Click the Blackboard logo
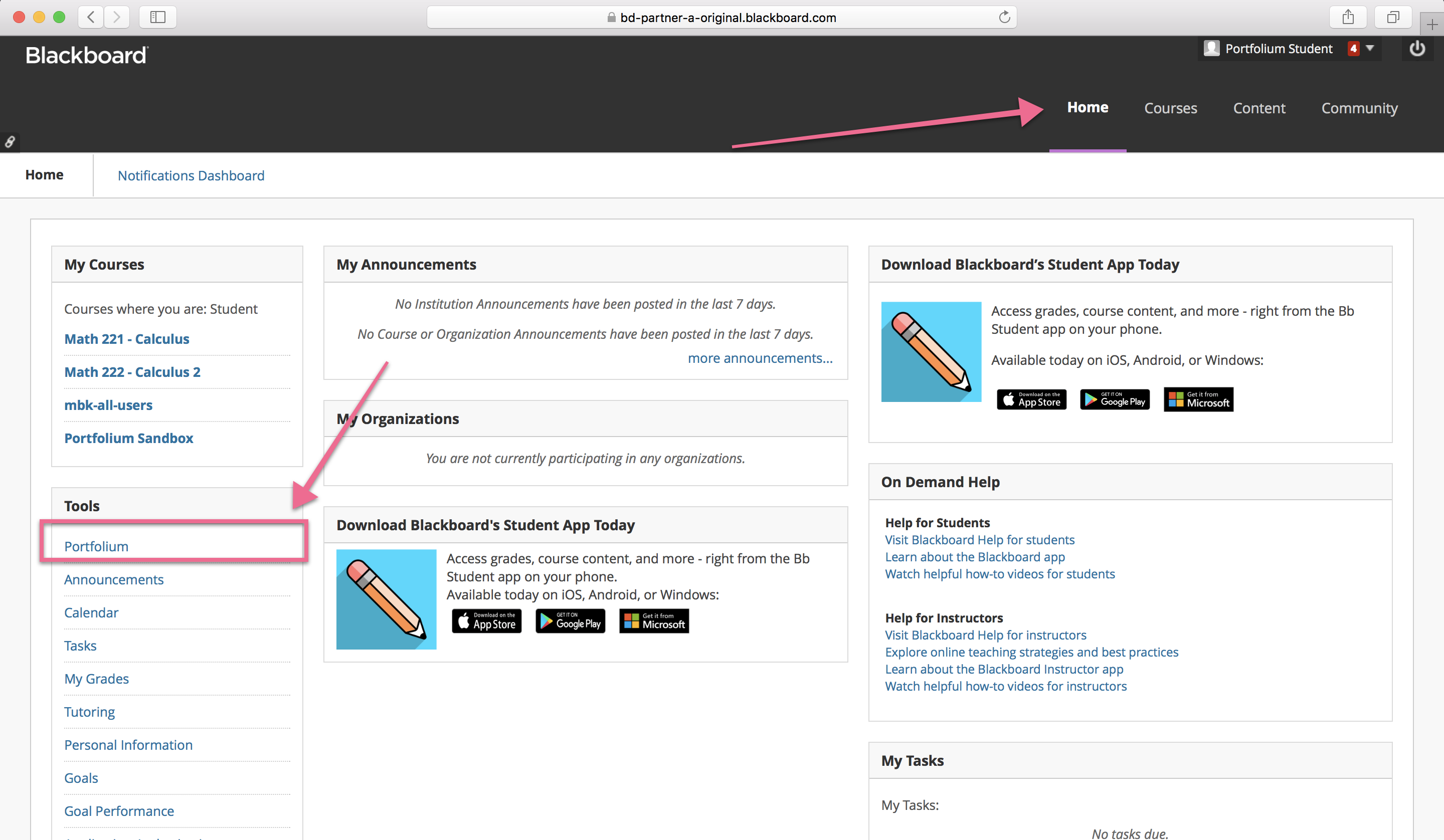The height and width of the screenshot is (840, 1444). click(x=87, y=56)
